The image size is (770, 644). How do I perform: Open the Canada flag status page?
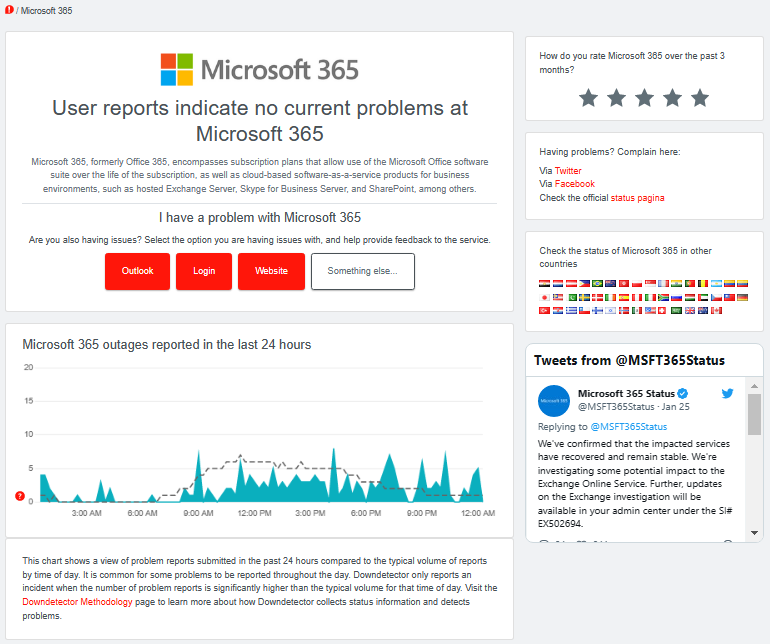(x=716, y=310)
